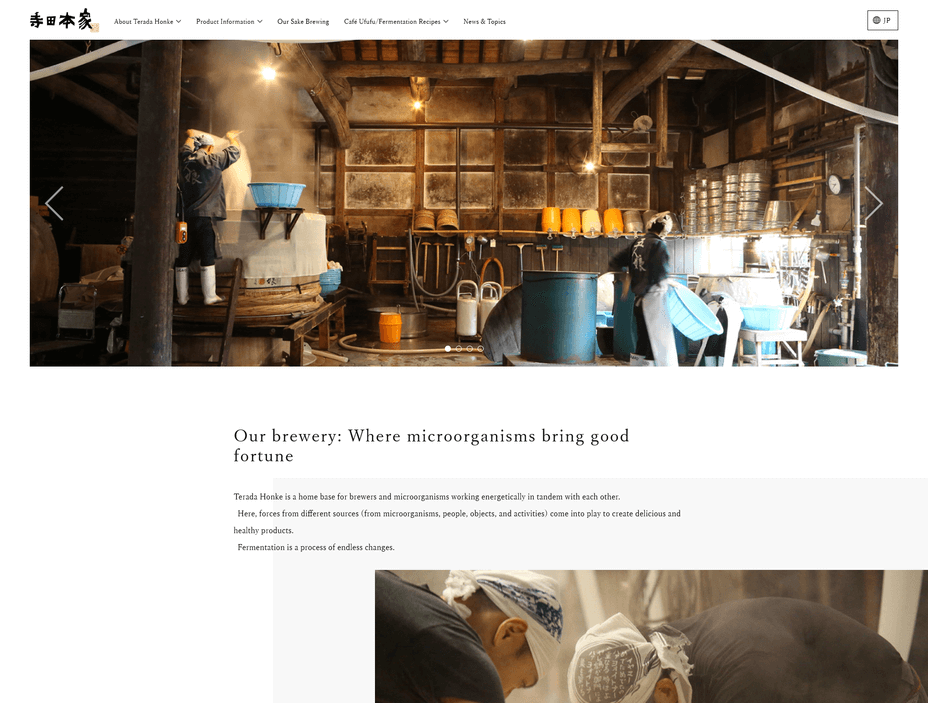The width and height of the screenshot is (928, 703).
Task: Click the photo of brewers wearing headscarves
Action: [x=651, y=636]
